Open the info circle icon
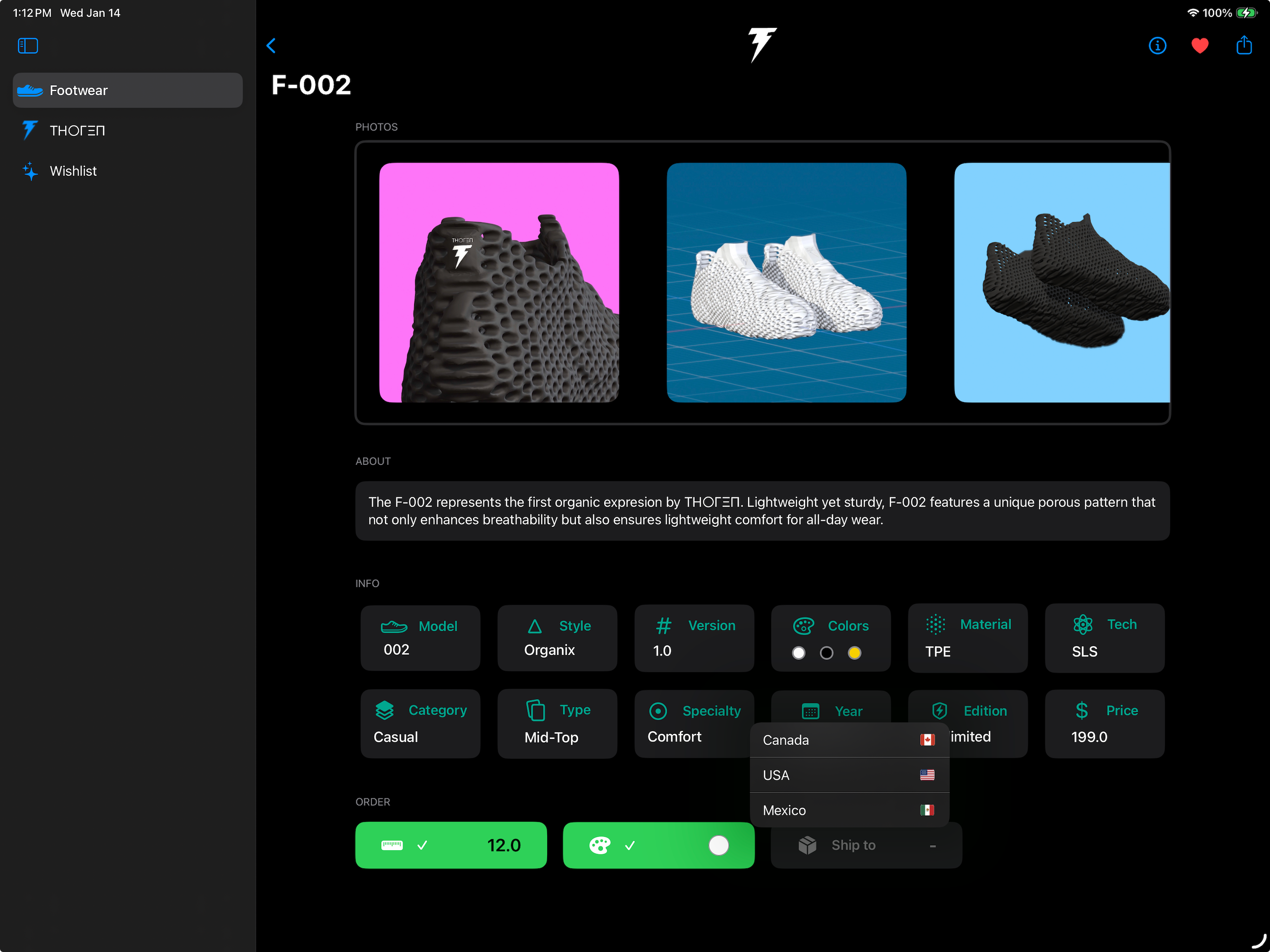Image resolution: width=1270 pixels, height=952 pixels. click(x=1157, y=46)
